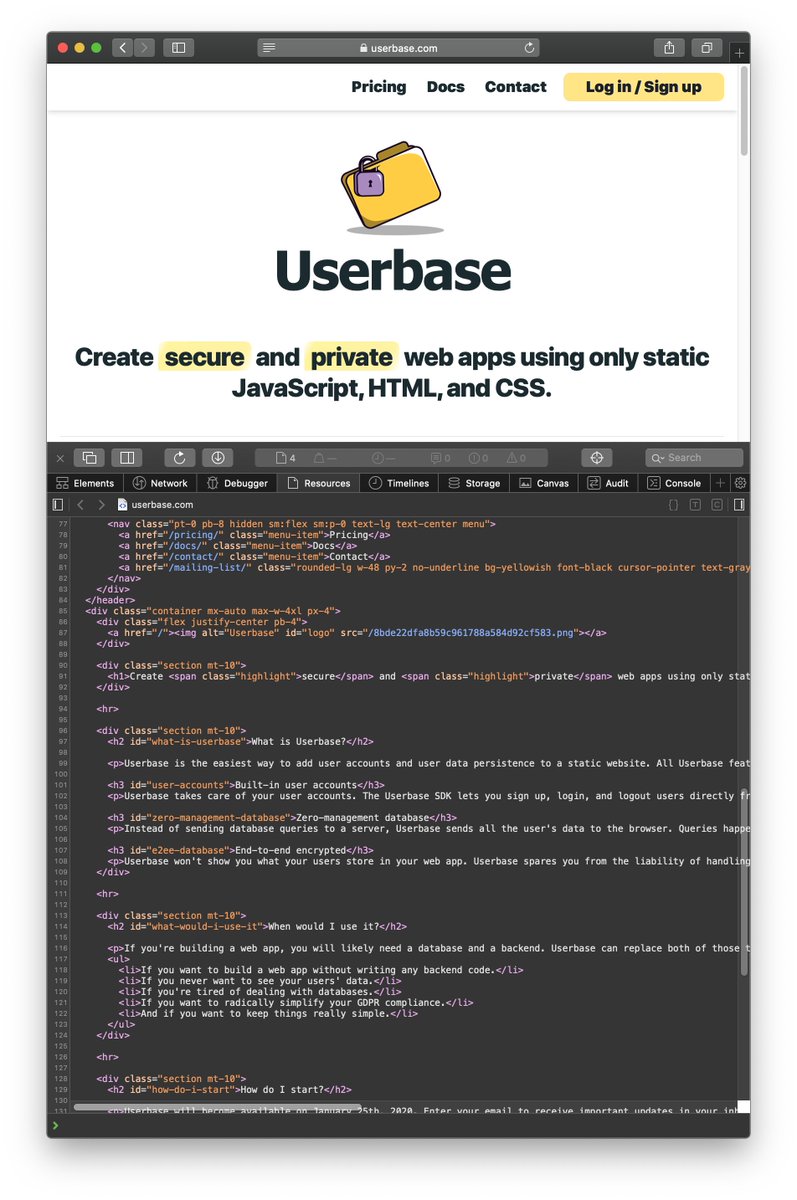Click source line with /mailing-list/ href

click(x=435, y=567)
